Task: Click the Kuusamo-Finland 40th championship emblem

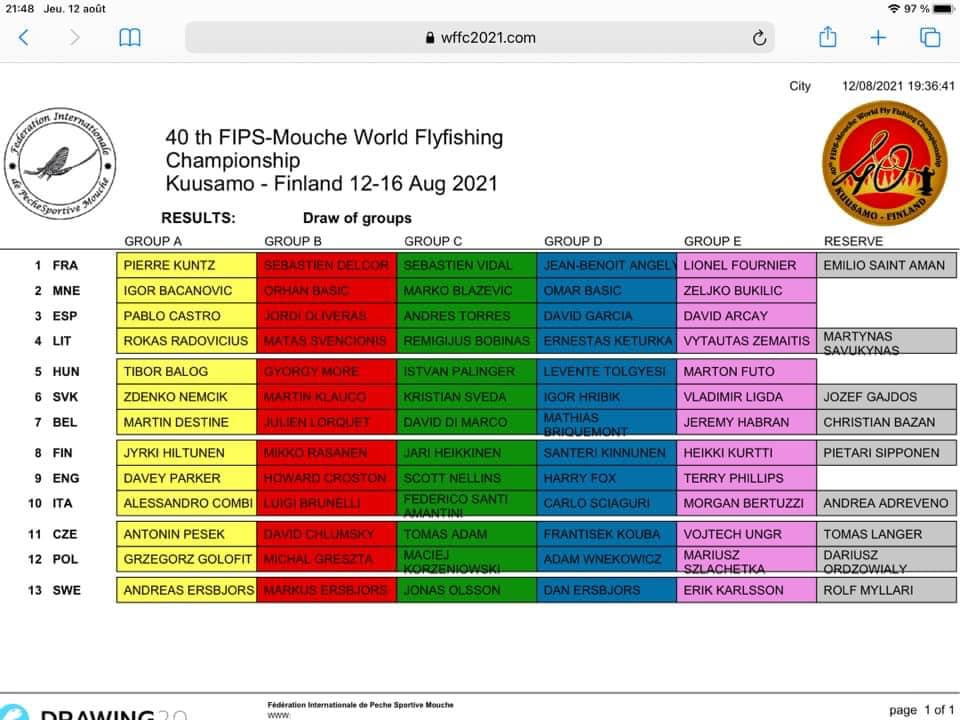Action: coord(883,165)
